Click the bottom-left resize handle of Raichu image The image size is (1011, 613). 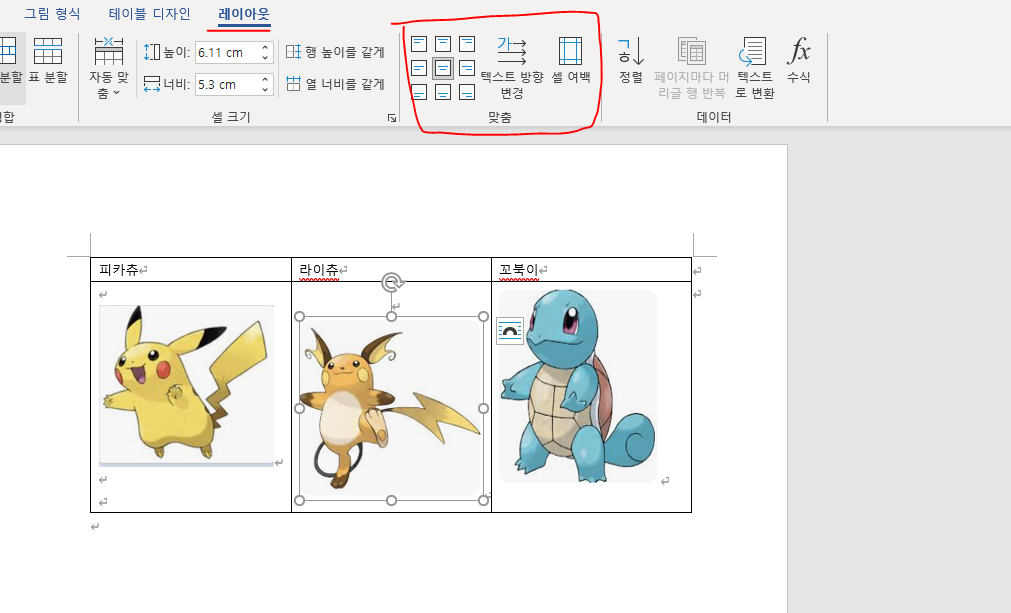299,501
